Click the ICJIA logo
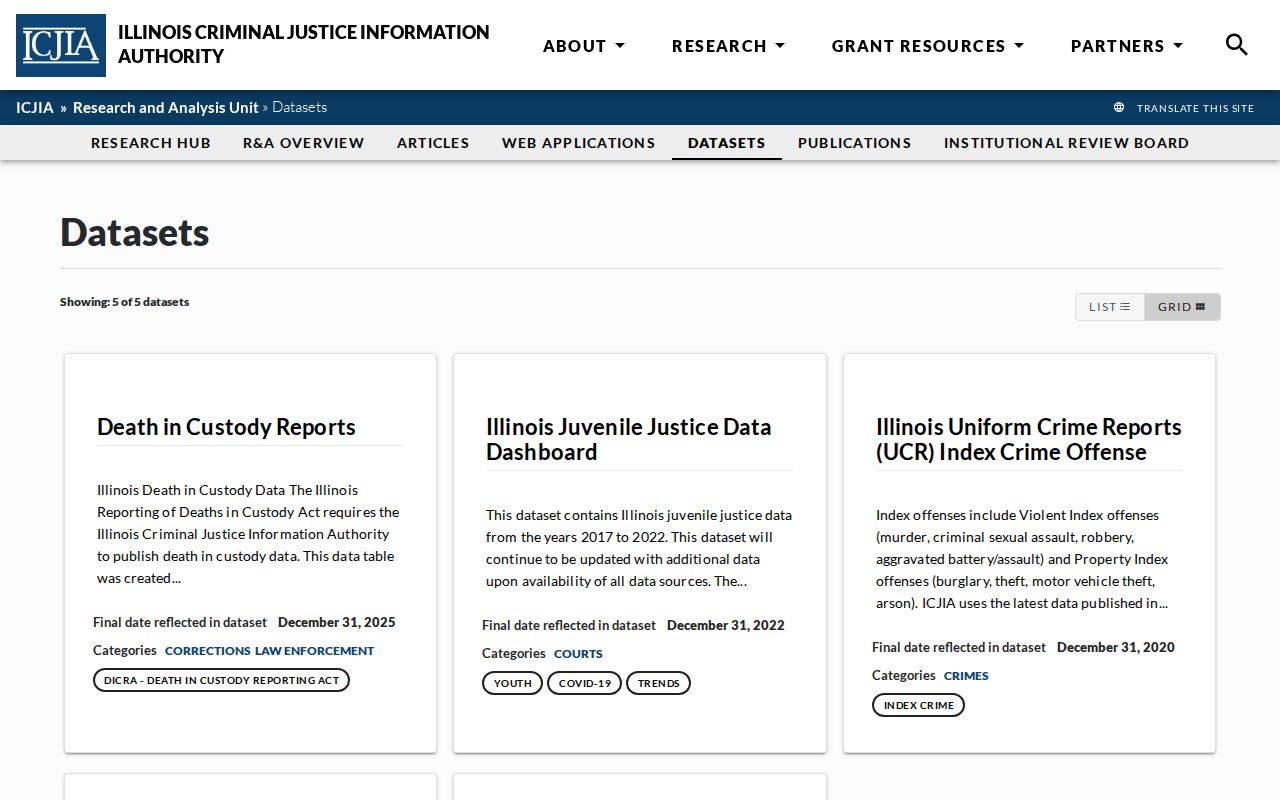Viewport: 1280px width, 800px height. coord(61,45)
